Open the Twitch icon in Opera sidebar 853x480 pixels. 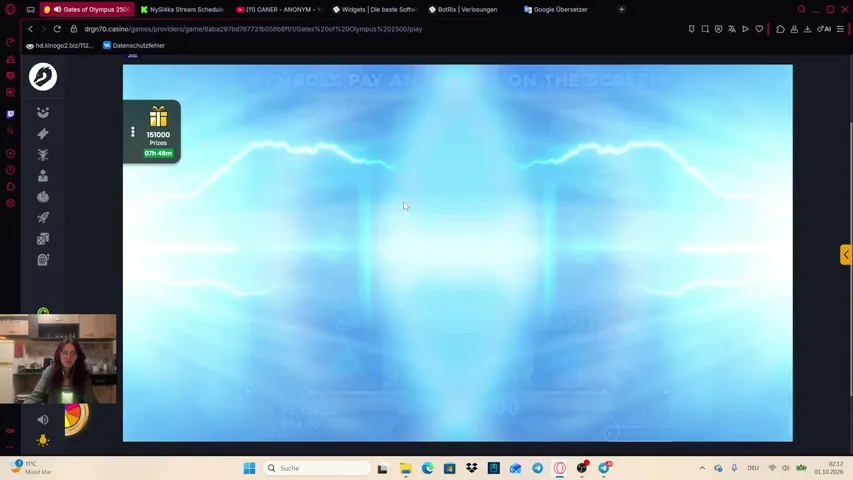point(10,114)
